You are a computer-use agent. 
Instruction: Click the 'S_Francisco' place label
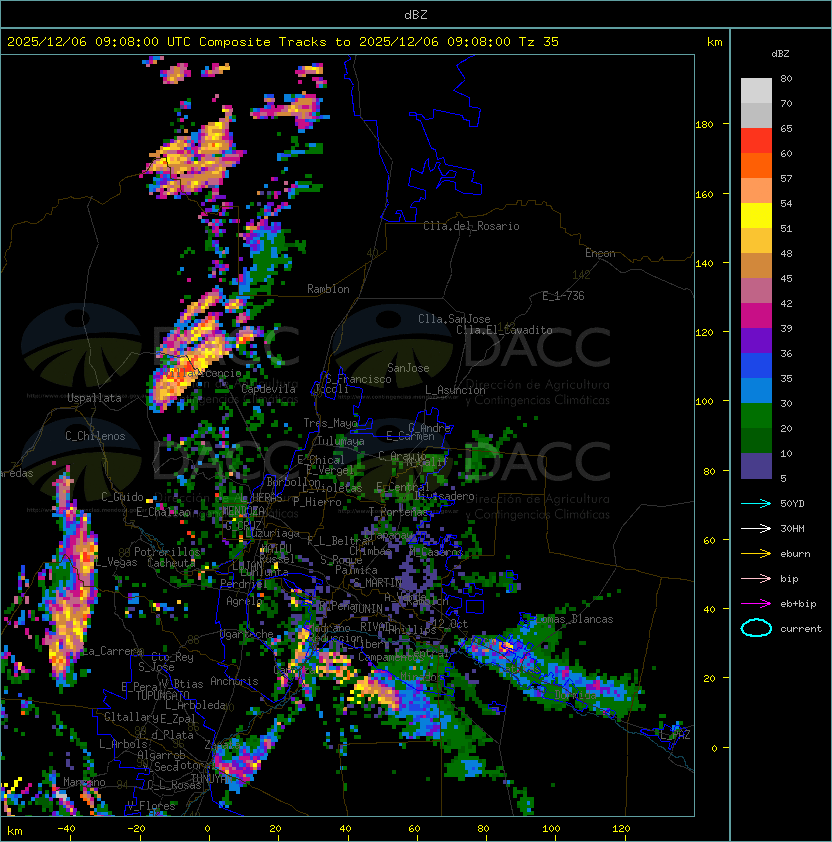pos(358,379)
